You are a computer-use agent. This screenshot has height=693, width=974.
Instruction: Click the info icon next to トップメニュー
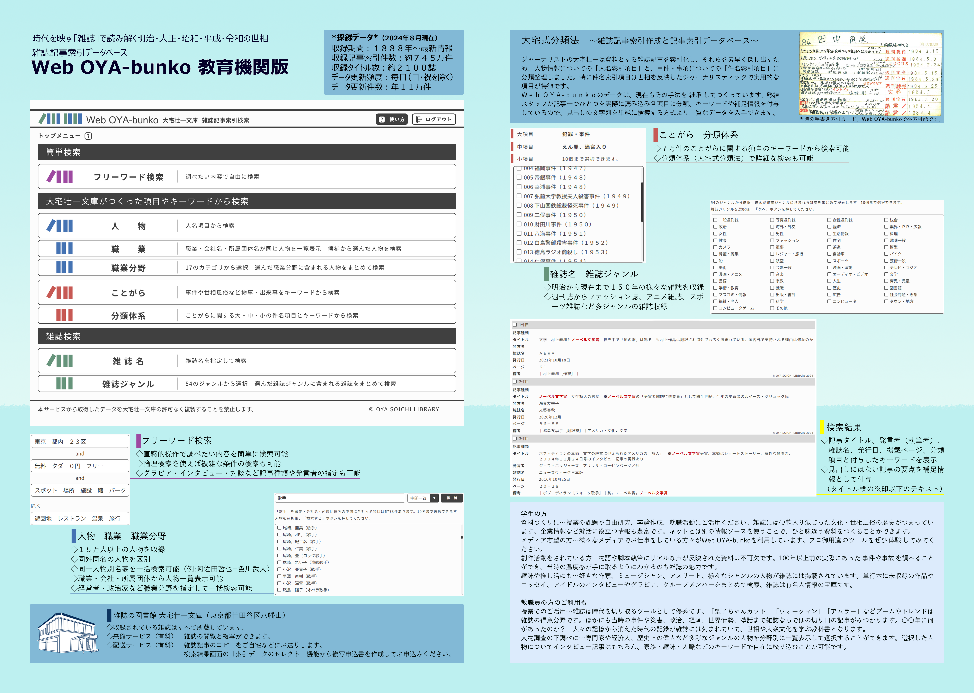(88, 136)
